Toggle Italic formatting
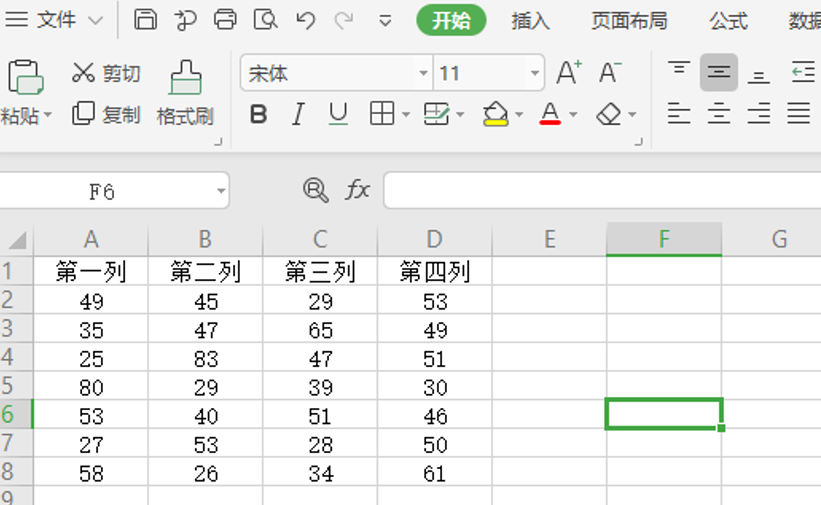The height and width of the screenshot is (505, 821). pyautogui.click(x=298, y=114)
